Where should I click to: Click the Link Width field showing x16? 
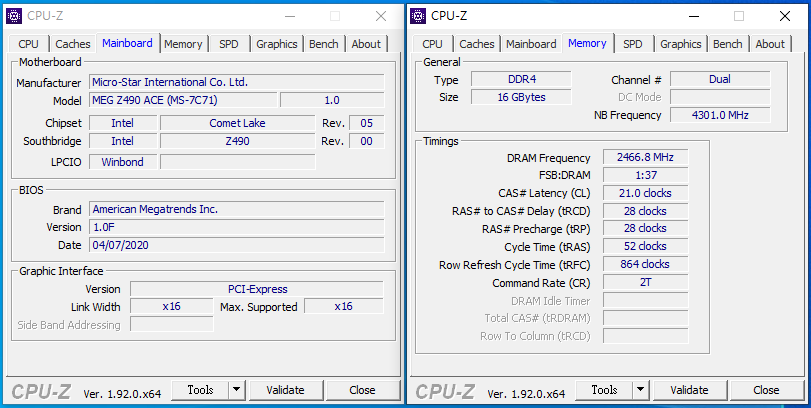click(x=171, y=306)
